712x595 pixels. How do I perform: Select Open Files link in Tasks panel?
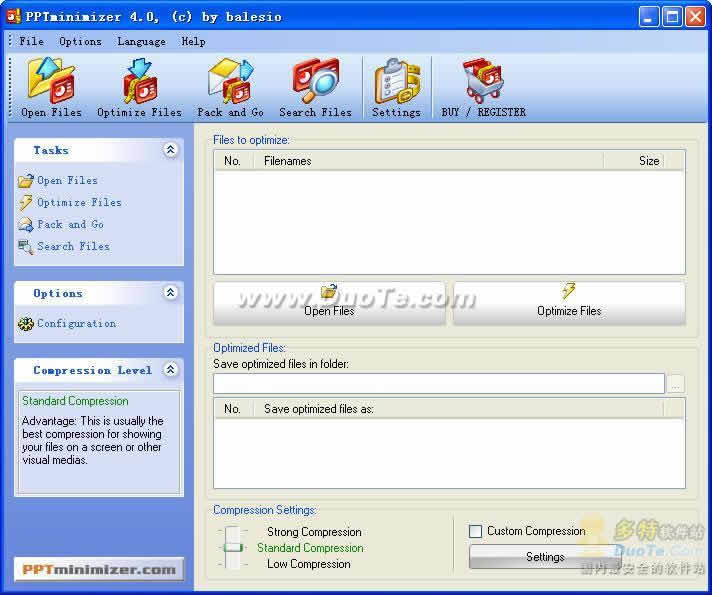point(67,180)
